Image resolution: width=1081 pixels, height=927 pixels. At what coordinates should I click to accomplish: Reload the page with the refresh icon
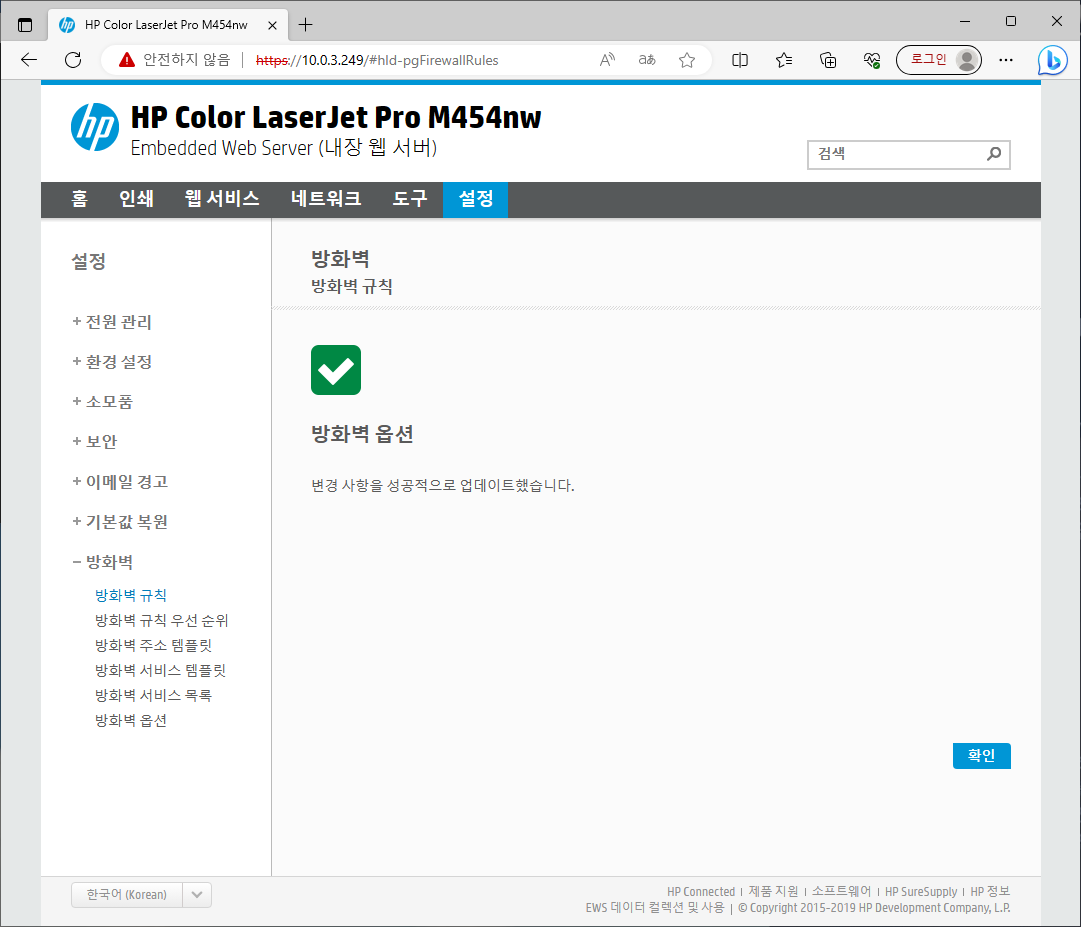[x=73, y=60]
